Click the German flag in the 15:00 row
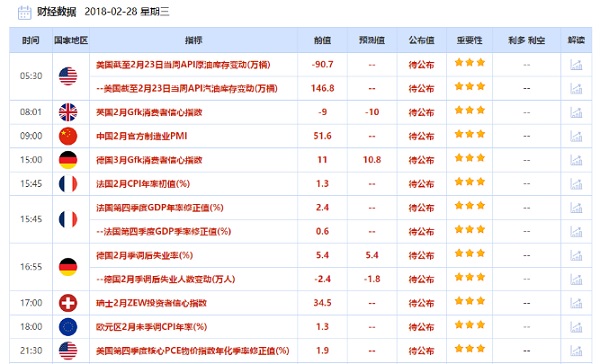The height and width of the screenshot is (364, 600). tap(68, 160)
